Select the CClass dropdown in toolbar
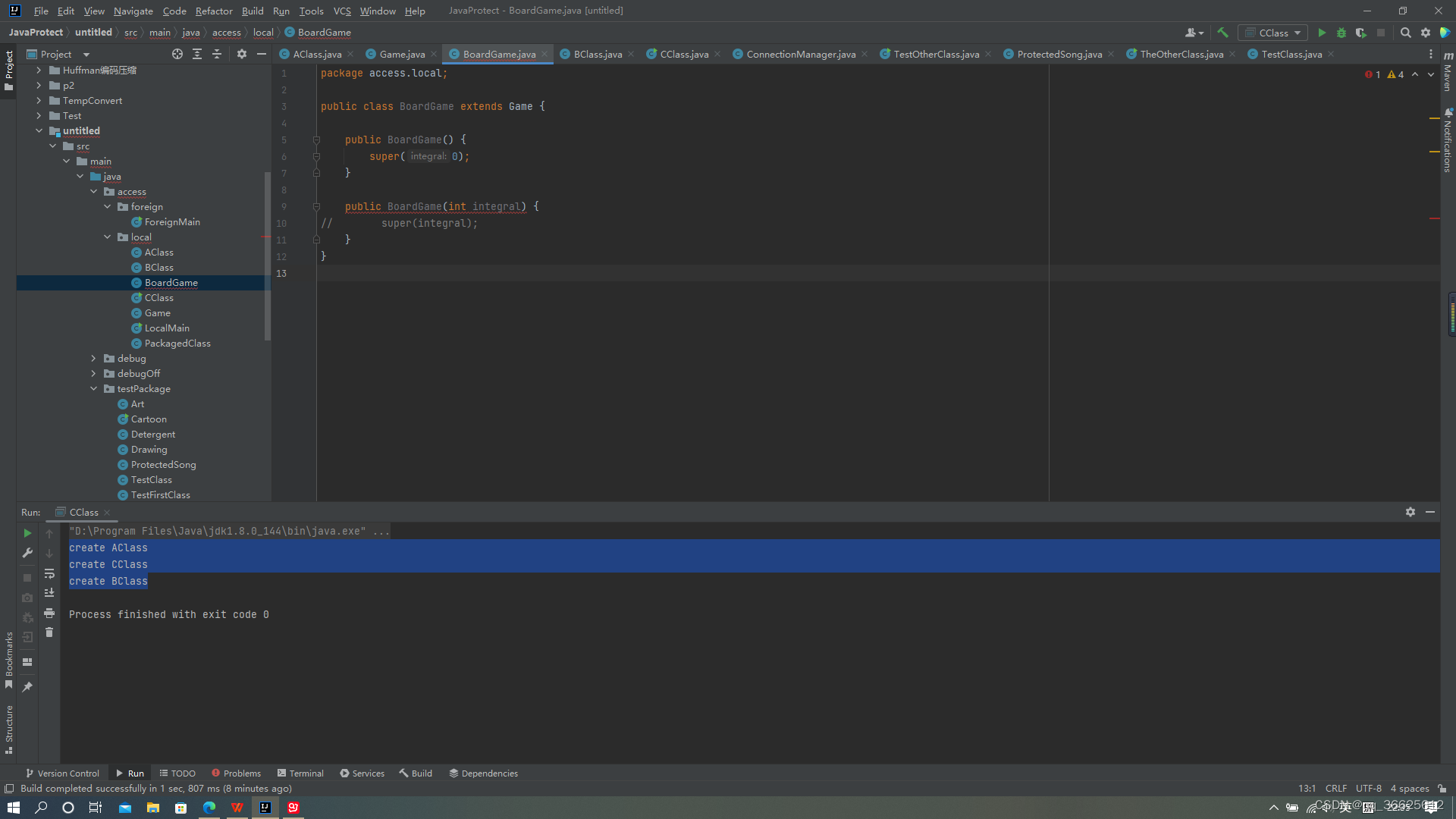The height and width of the screenshot is (819, 1456). click(1275, 32)
